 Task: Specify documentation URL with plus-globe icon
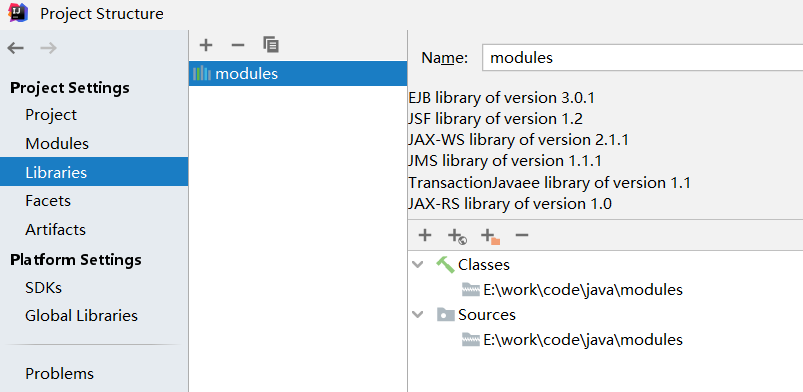(457, 236)
